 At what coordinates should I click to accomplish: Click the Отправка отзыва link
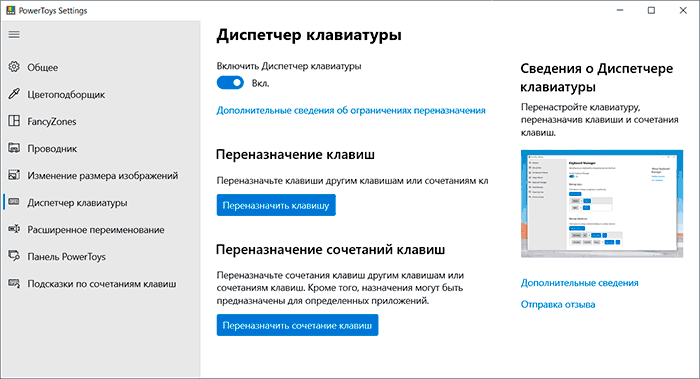tap(558, 304)
